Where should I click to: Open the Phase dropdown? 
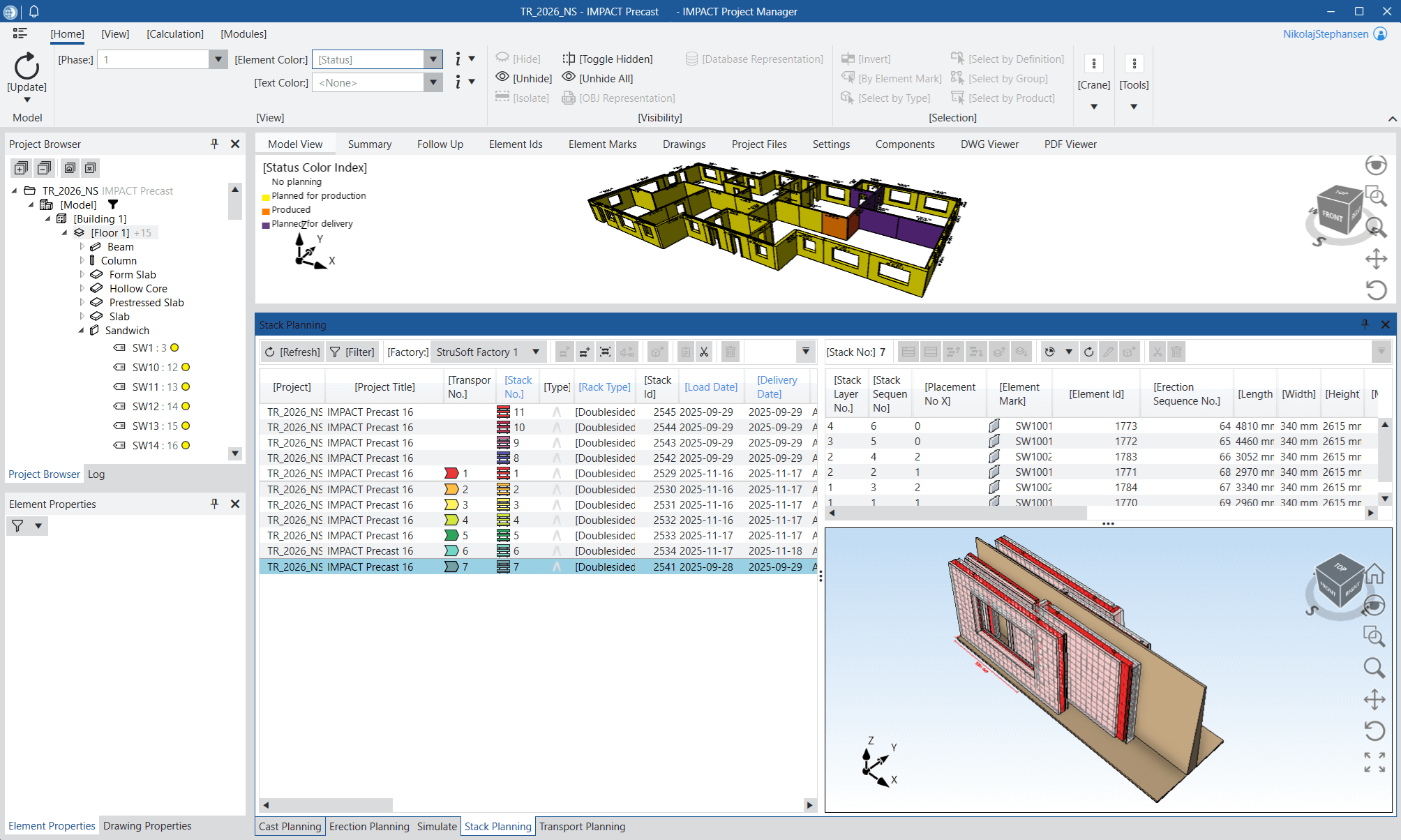click(218, 59)
